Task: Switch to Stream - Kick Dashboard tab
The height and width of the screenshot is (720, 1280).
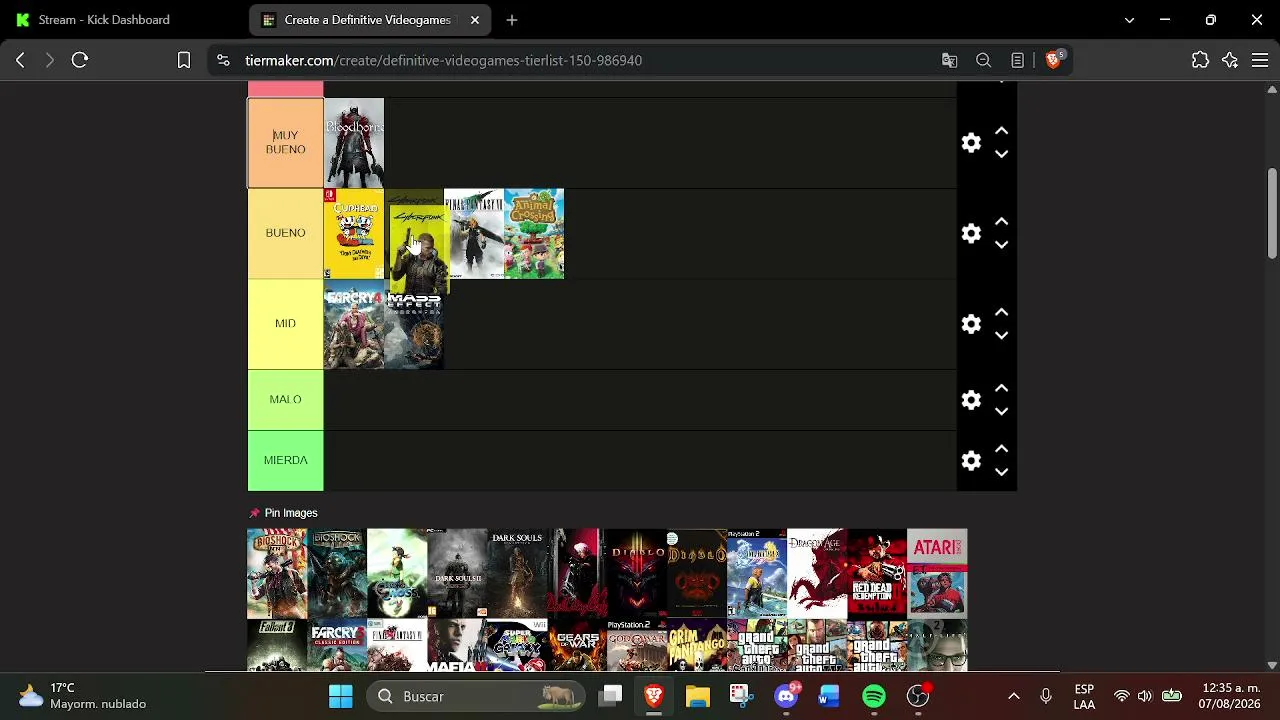Action: (104, 20)
